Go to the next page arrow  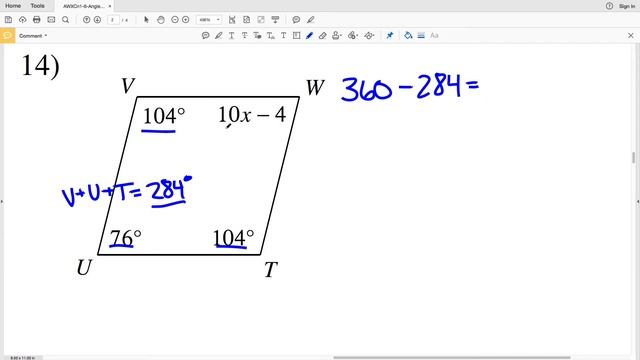97,20
